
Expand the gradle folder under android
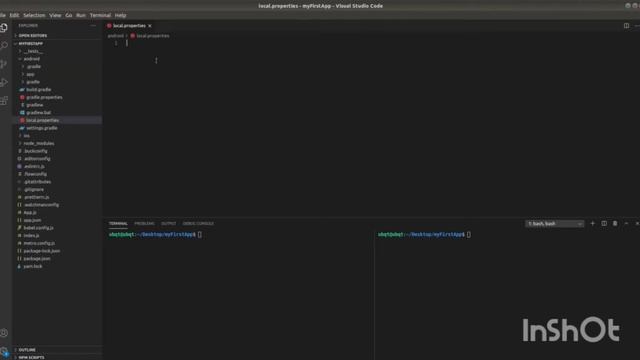tap(33, 82)
